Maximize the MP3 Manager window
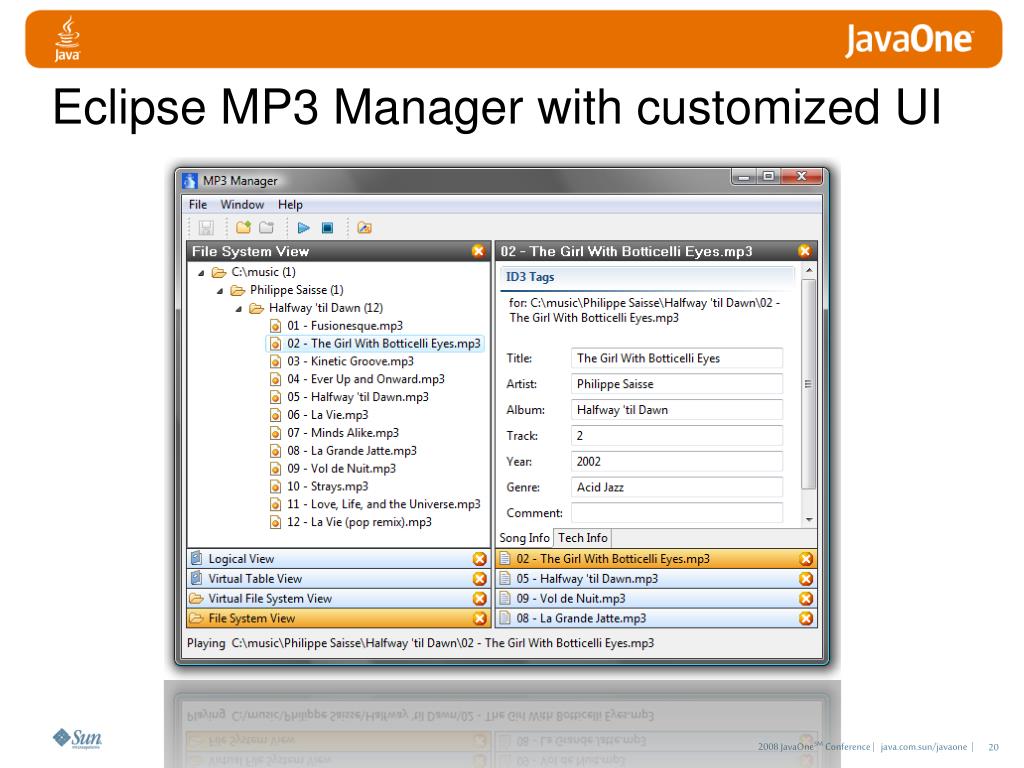The width and height of the screenshot is (1024, 768). (x=769, y=176)
